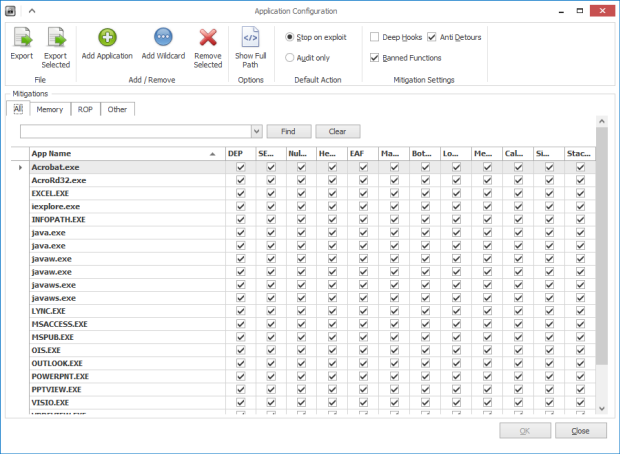The image size is (620, 454).
Task: Select the INFOPATH.EXE row name
Action: pyautogui.click(x=59, y=219)
